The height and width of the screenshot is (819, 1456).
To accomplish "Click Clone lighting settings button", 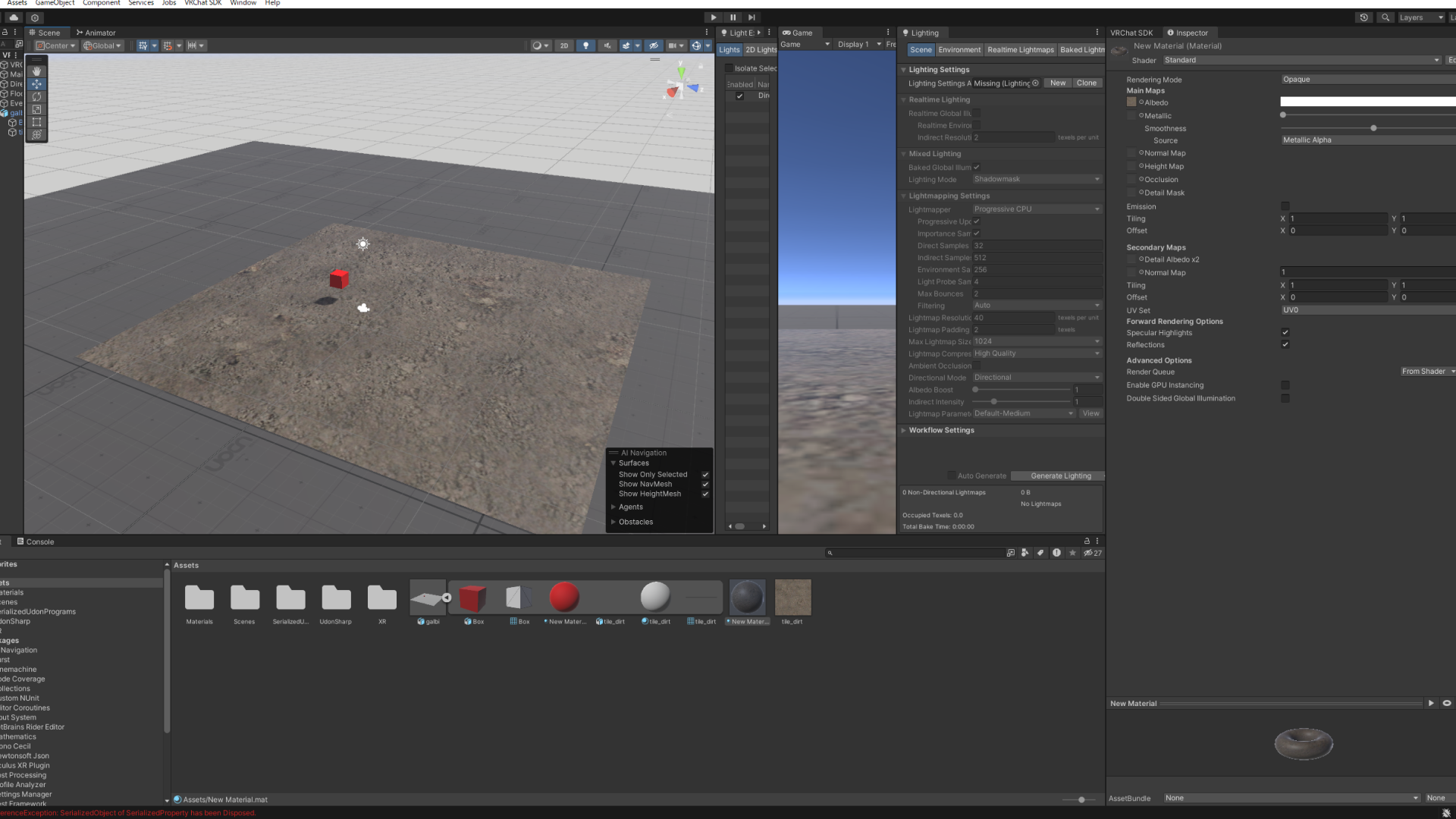I will point(1087,83).
